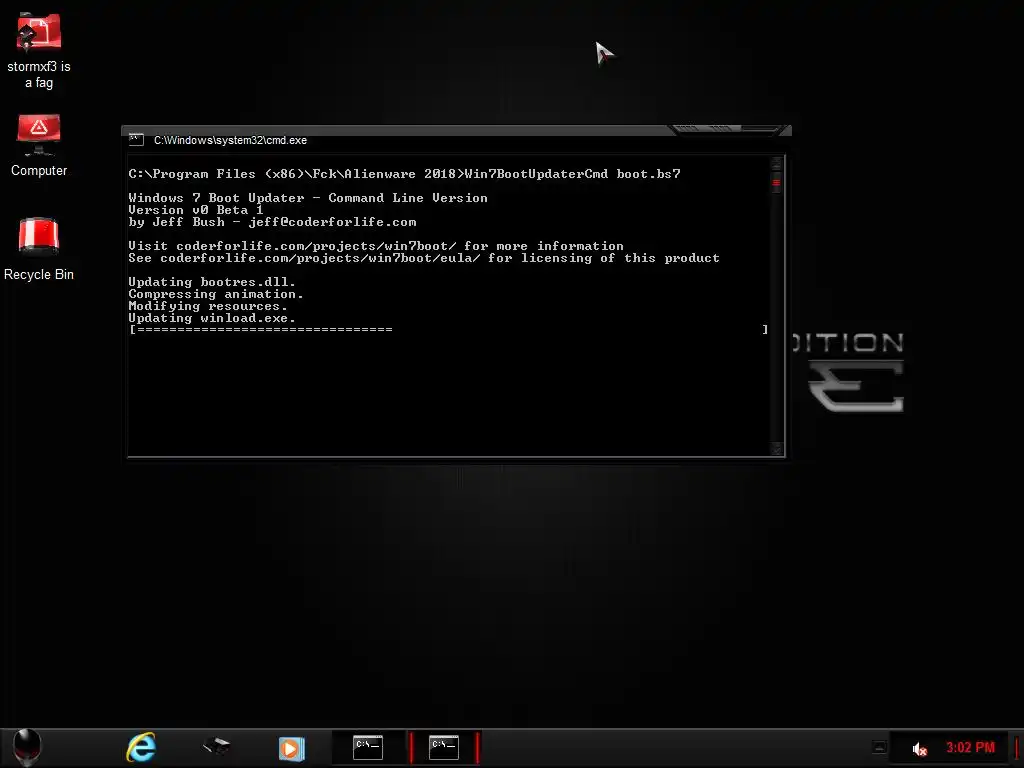Viewport: 1024px width, 768px height.
Task: Click the cmd window vertical scrollbar thumb
Action: point(776,182)
